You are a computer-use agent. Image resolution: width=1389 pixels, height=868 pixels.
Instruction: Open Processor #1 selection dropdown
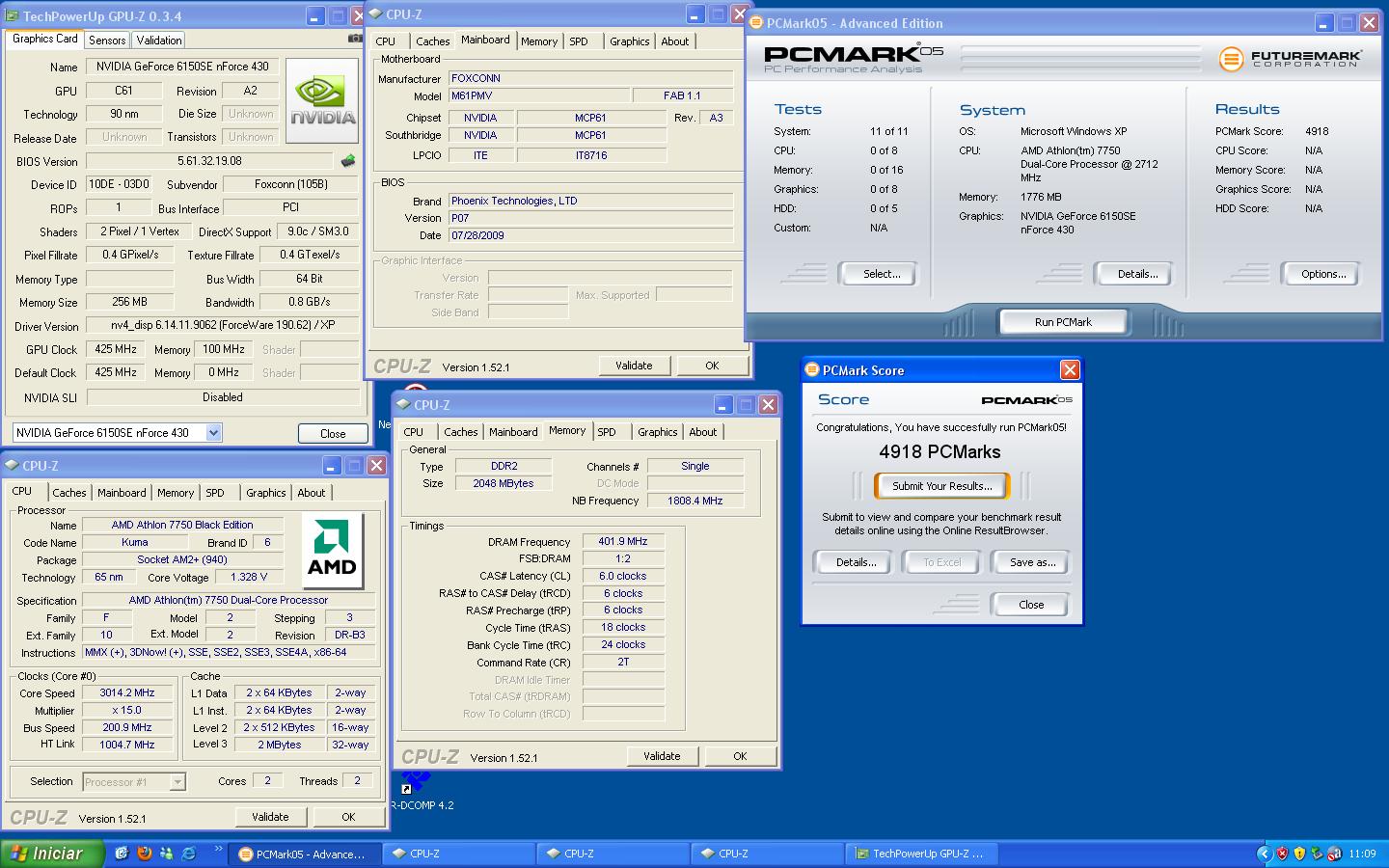pyautogui.click(x=177, y=782)
